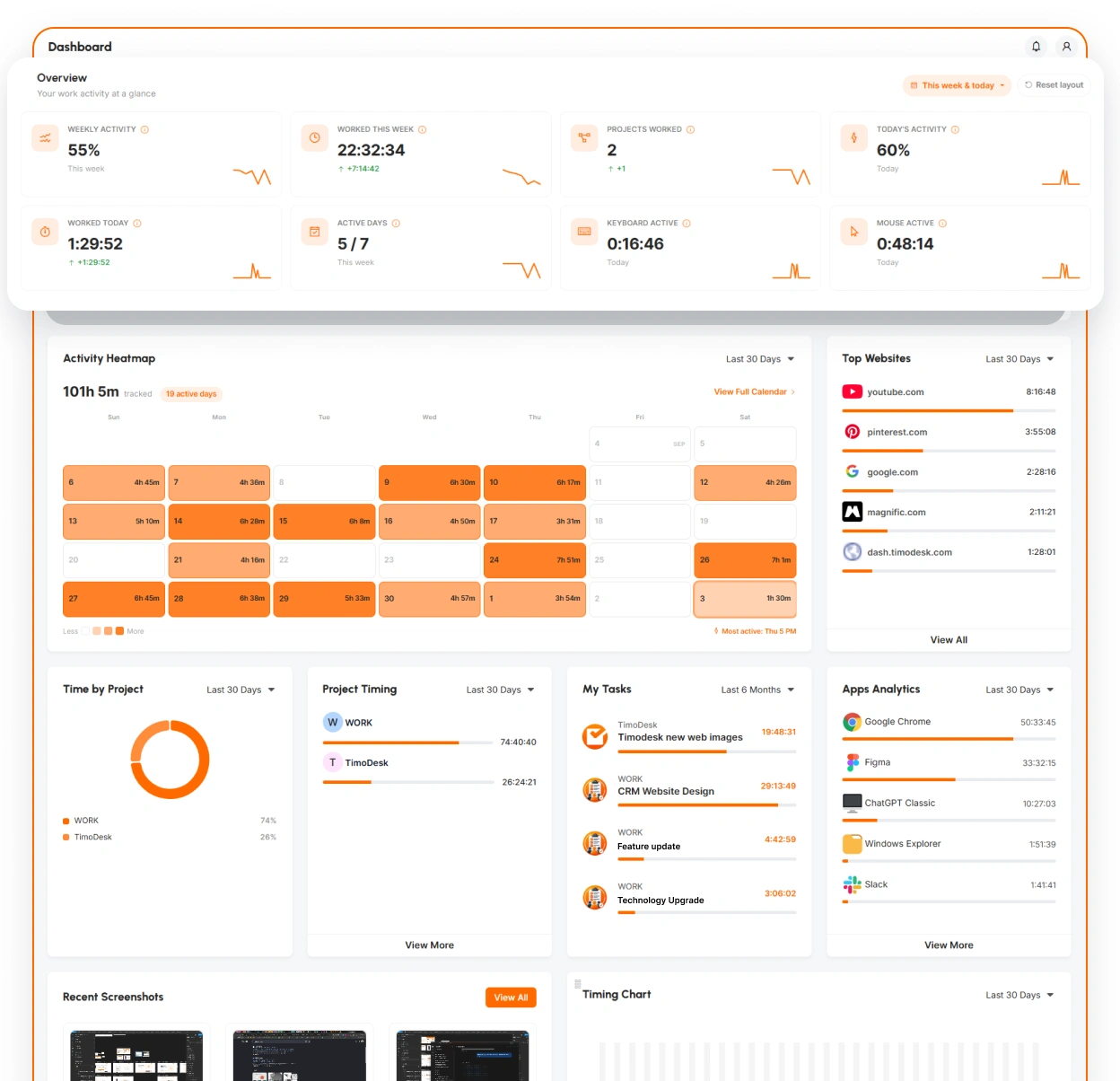The height and width of the screenshot is (1081, 1120).
Task: Open the Technology Upgrade task
Action: (688, 898)
